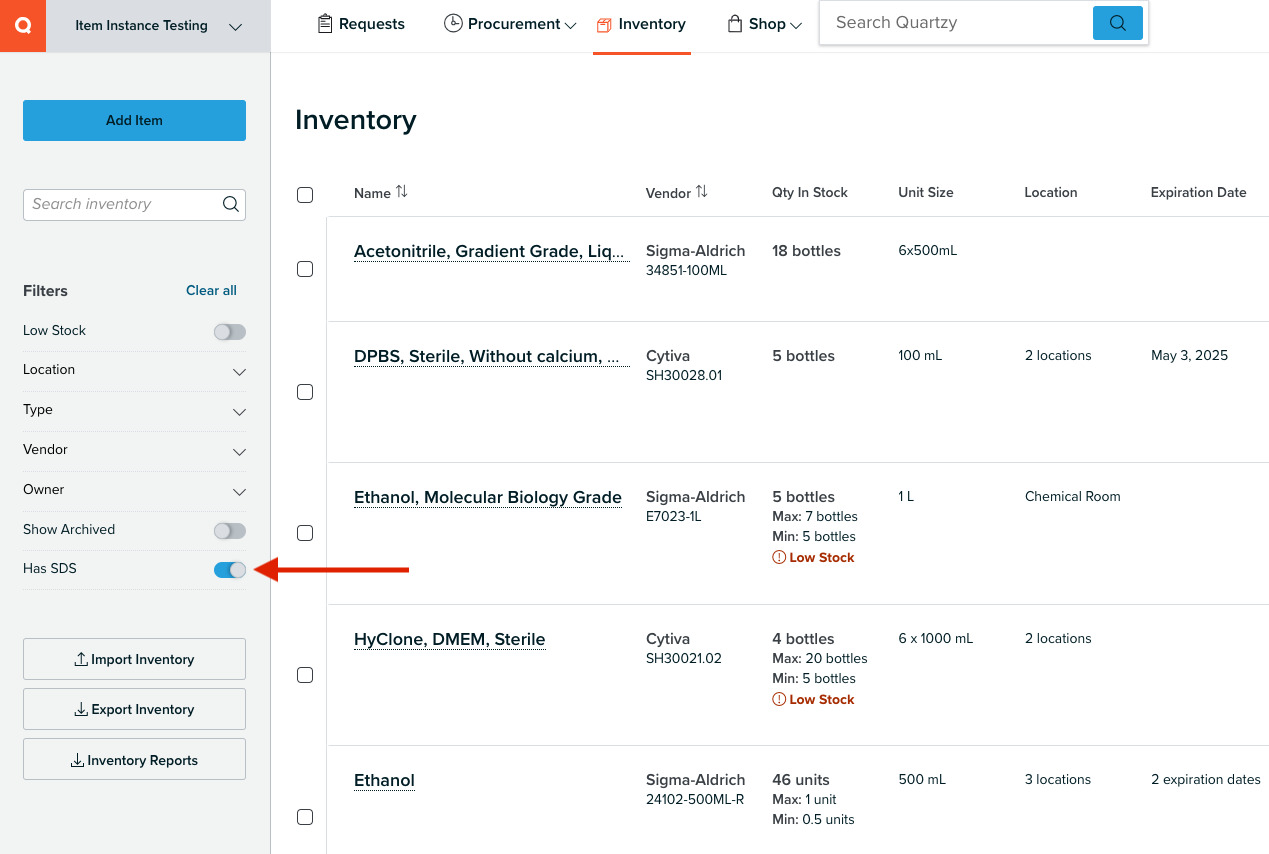Viewport: 1269px width, 854px height.
Task: Click 'Chemical Room' location text
Action: pos(1072,497)
